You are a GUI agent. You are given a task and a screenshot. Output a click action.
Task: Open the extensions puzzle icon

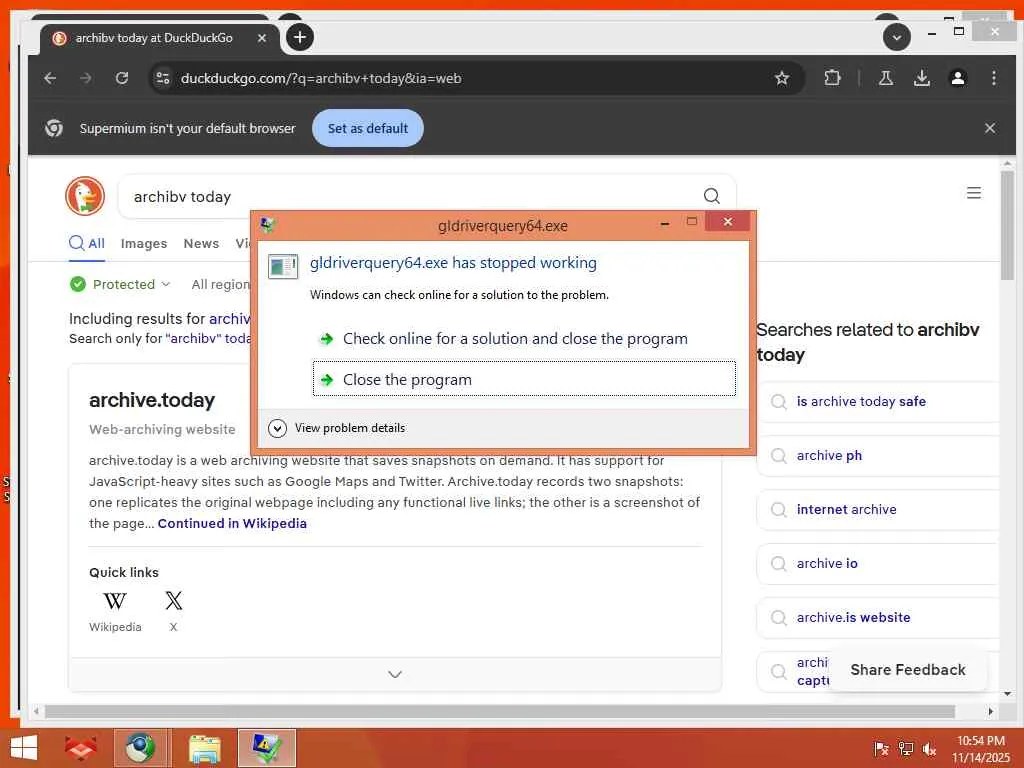click(832, 78)
